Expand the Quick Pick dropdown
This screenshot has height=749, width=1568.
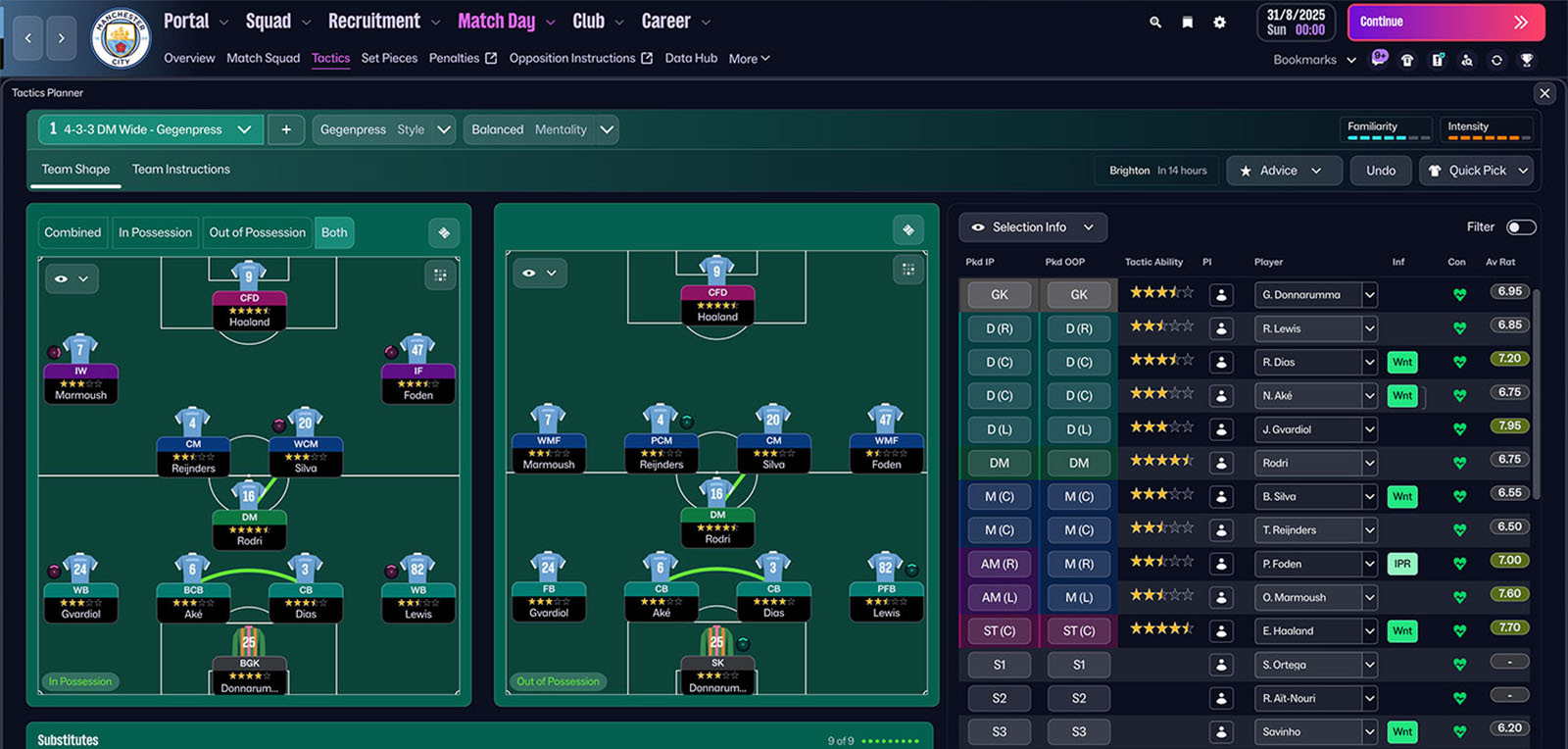tap(1477, 171)
